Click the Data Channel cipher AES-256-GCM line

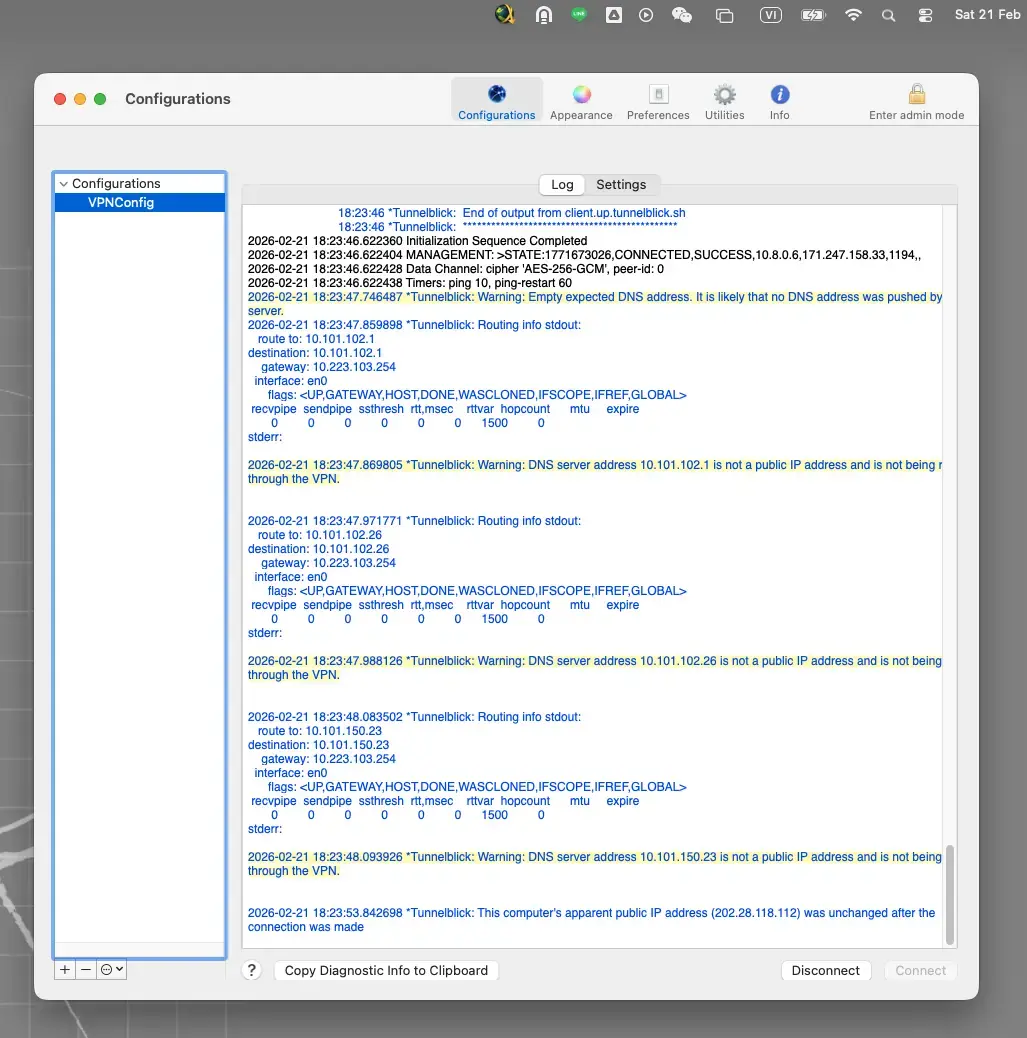(x=456, y=269)
